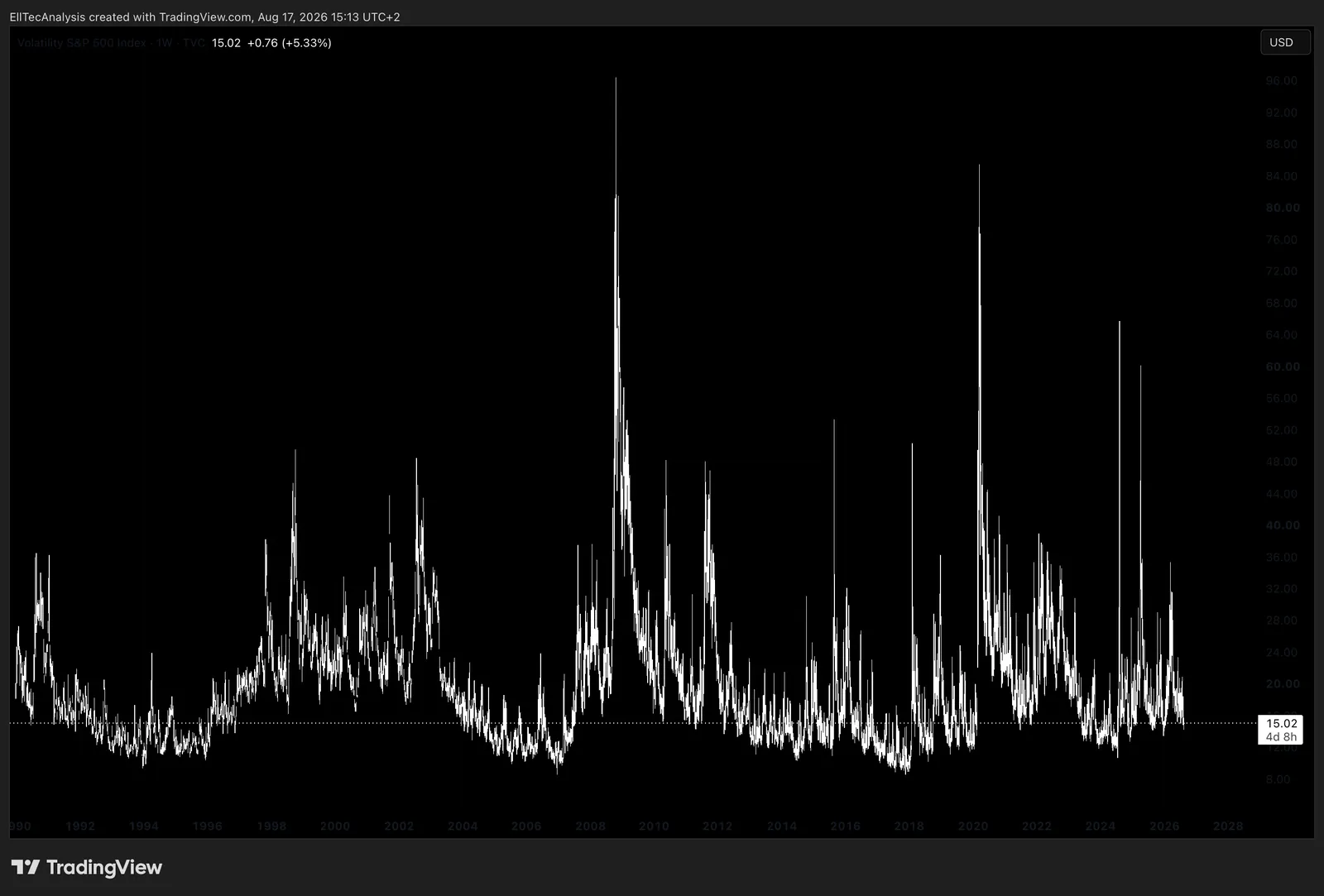Click the 2014 time axis label

pos(782,826)
